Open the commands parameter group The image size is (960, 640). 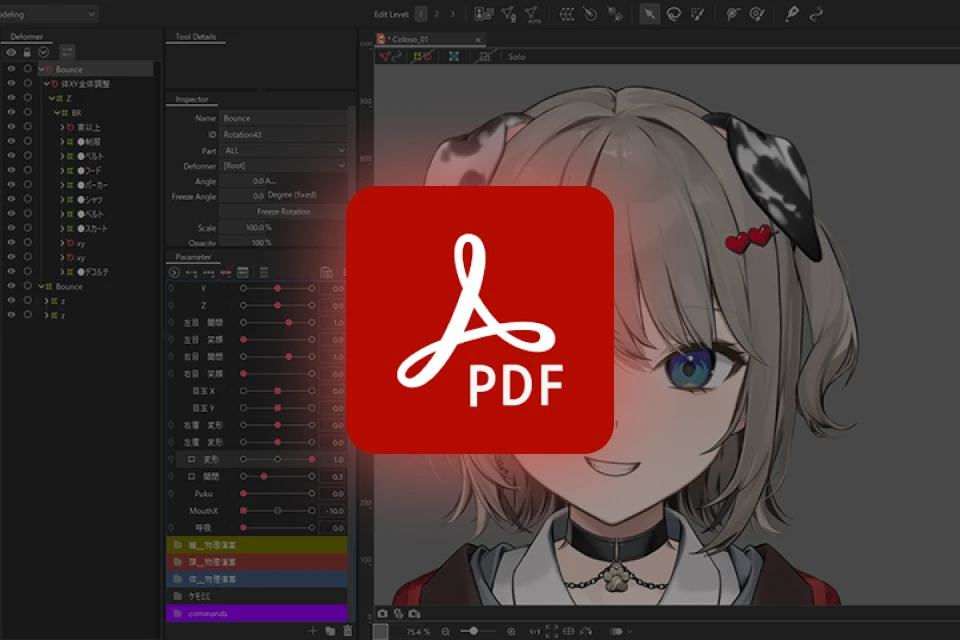point(257,613)
